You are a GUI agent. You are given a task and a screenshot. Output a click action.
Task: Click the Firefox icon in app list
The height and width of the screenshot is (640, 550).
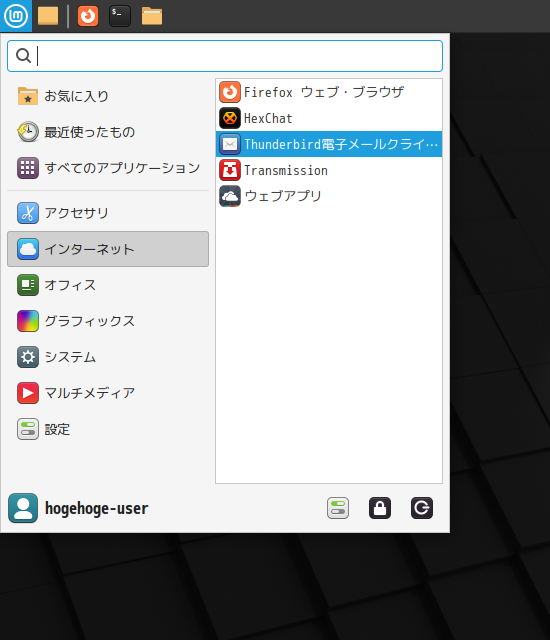[230, 92]
